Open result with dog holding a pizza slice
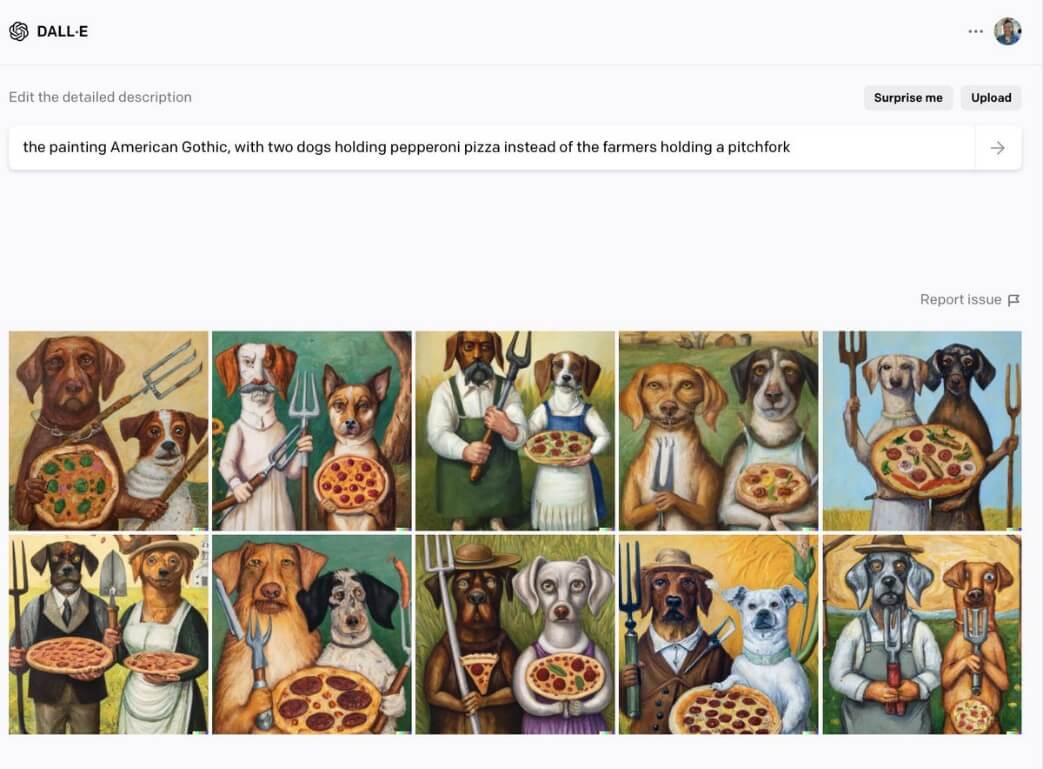This screenshot has width=1043, height=769. point(515,635)
